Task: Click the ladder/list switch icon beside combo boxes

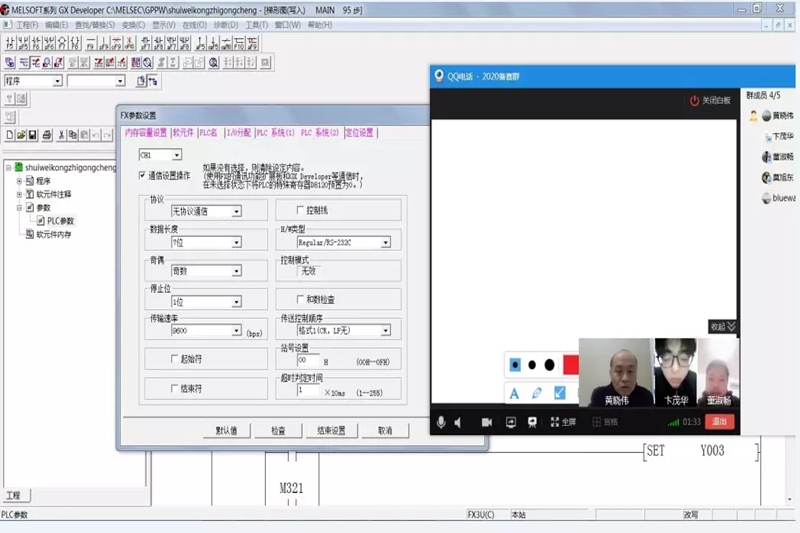Action: [153, 81]
